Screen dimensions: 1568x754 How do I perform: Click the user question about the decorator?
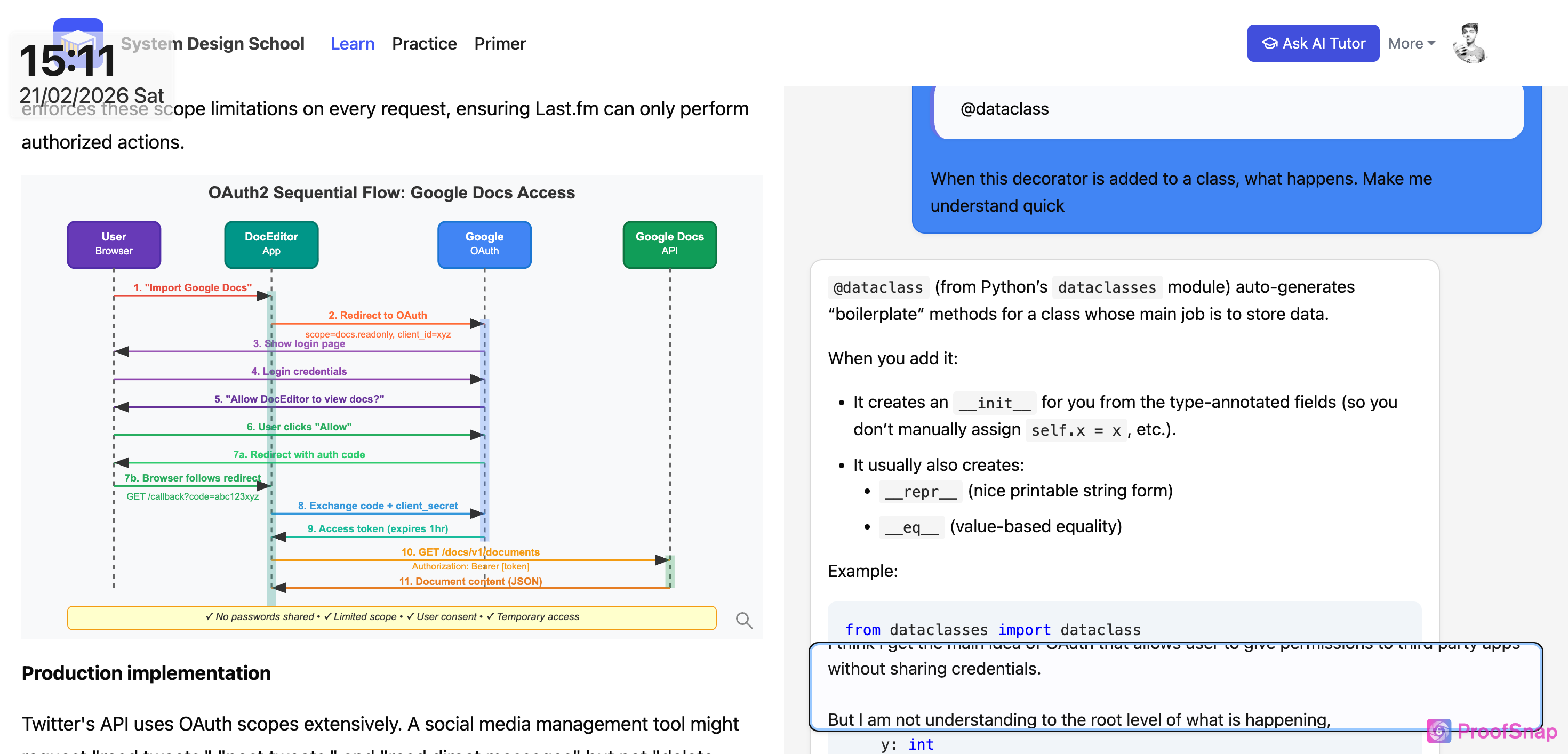[1181, 192]
